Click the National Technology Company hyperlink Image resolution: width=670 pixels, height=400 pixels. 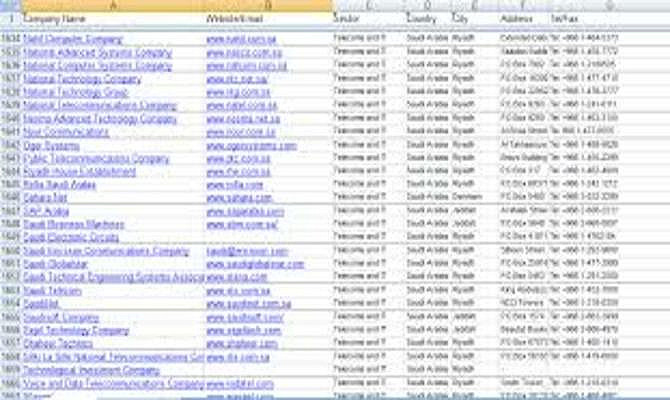pos(82,79)
